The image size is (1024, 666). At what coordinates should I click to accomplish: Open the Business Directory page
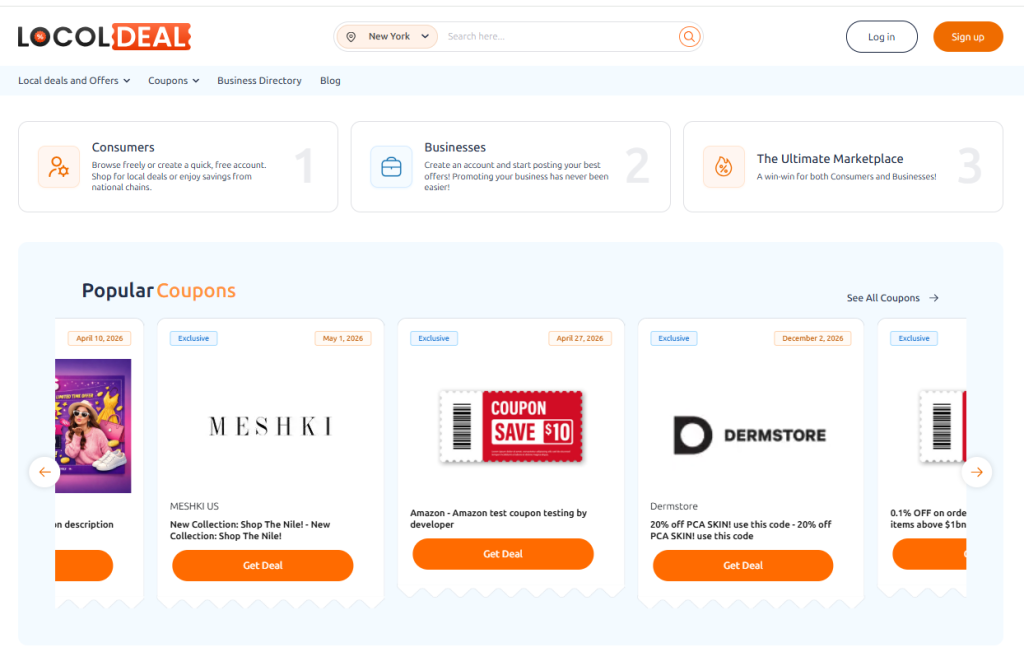(x=259, y=80)
